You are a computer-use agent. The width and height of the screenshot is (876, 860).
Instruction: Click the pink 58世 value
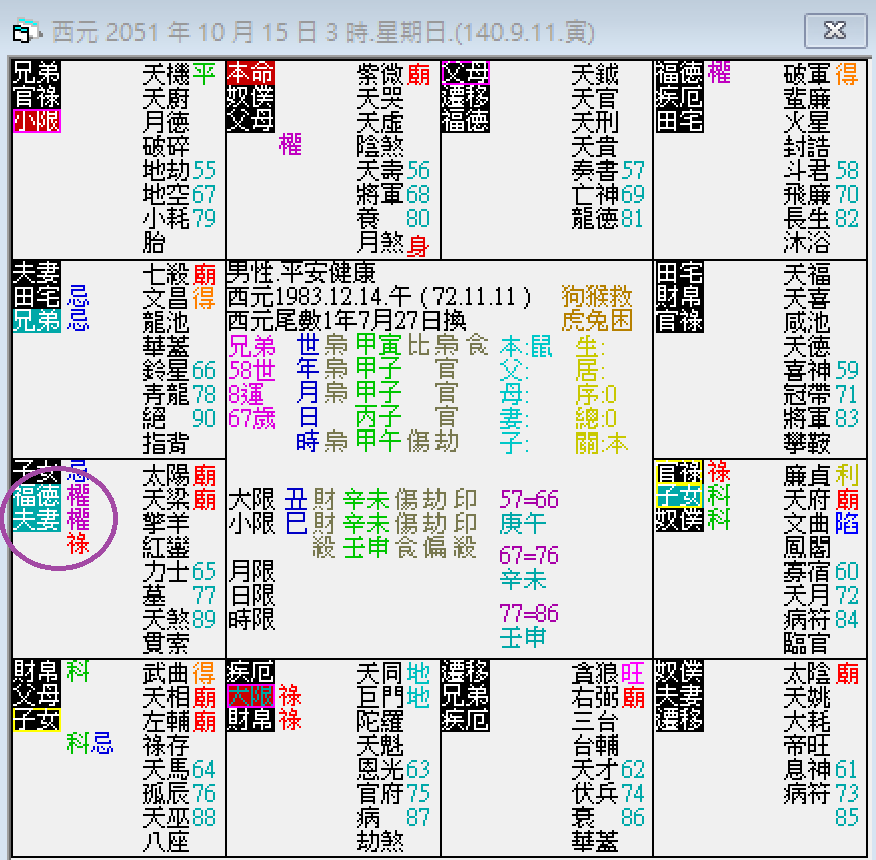tap(252, 370)
